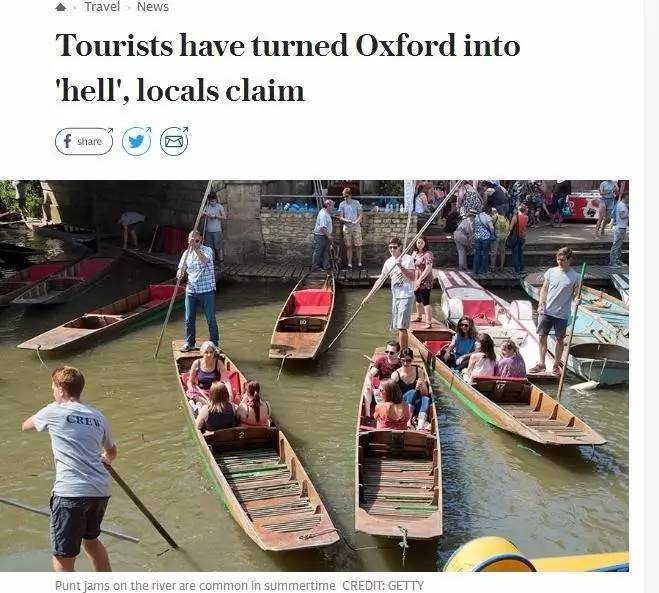Go to the News section breadcrumb
This screenshot has height=593, width=659.
[153, 7]
